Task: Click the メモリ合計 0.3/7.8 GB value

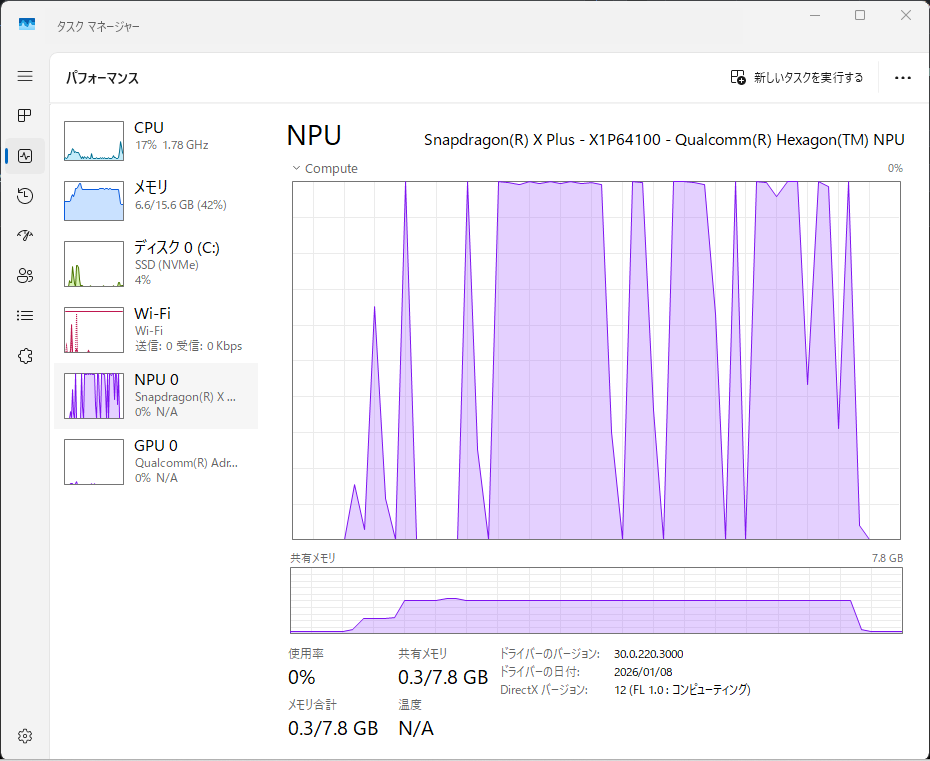Action: coord(333,728)
